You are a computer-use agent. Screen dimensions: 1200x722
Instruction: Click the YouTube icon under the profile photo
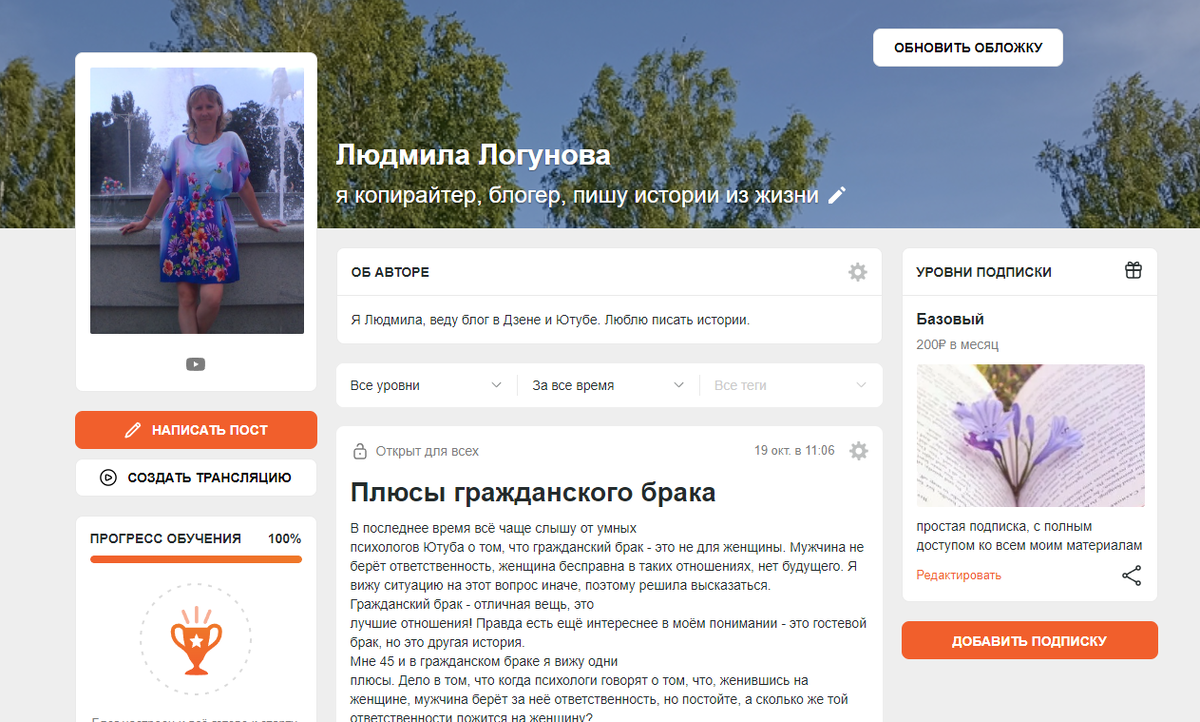pos(195,364)
